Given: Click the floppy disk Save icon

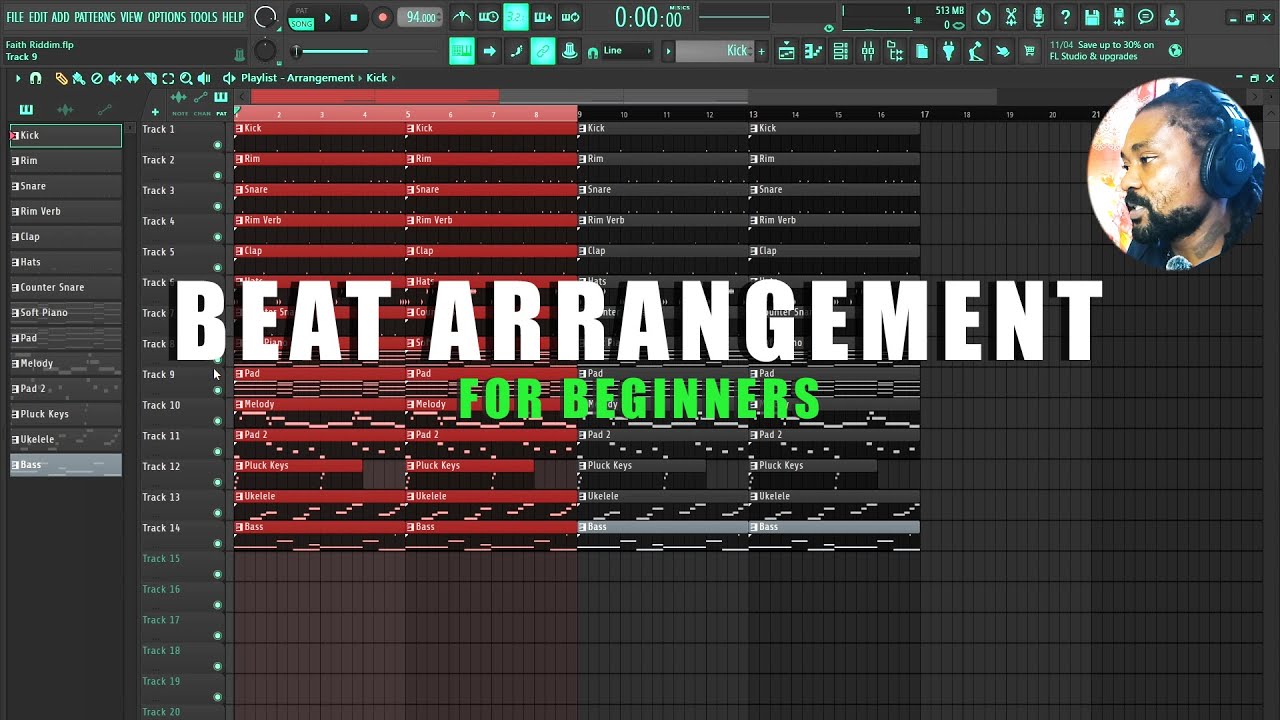Looking at the screenshot, I should click(x=1092, y=17).
